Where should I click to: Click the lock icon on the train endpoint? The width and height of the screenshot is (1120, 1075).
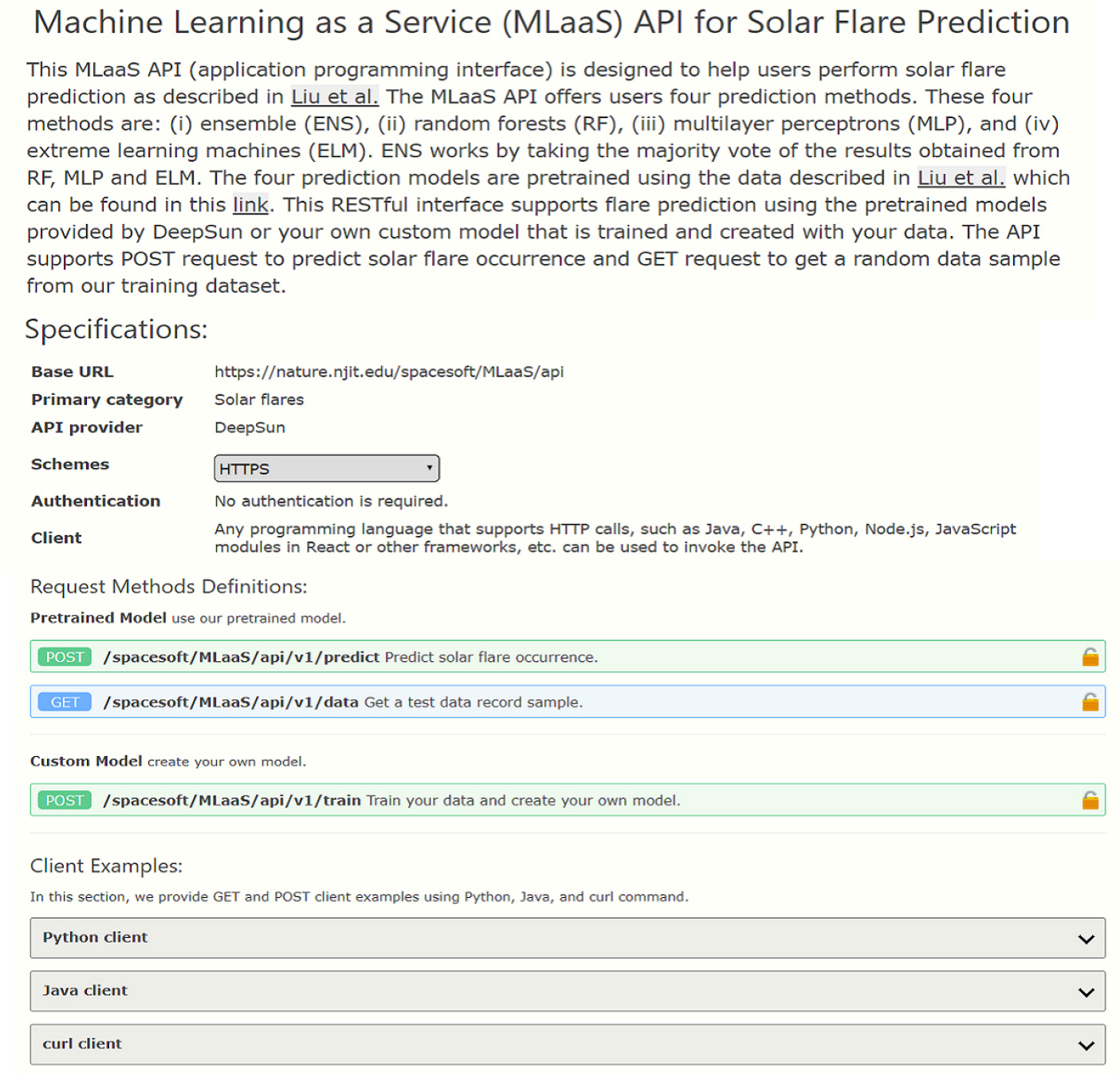[1089, 800]
